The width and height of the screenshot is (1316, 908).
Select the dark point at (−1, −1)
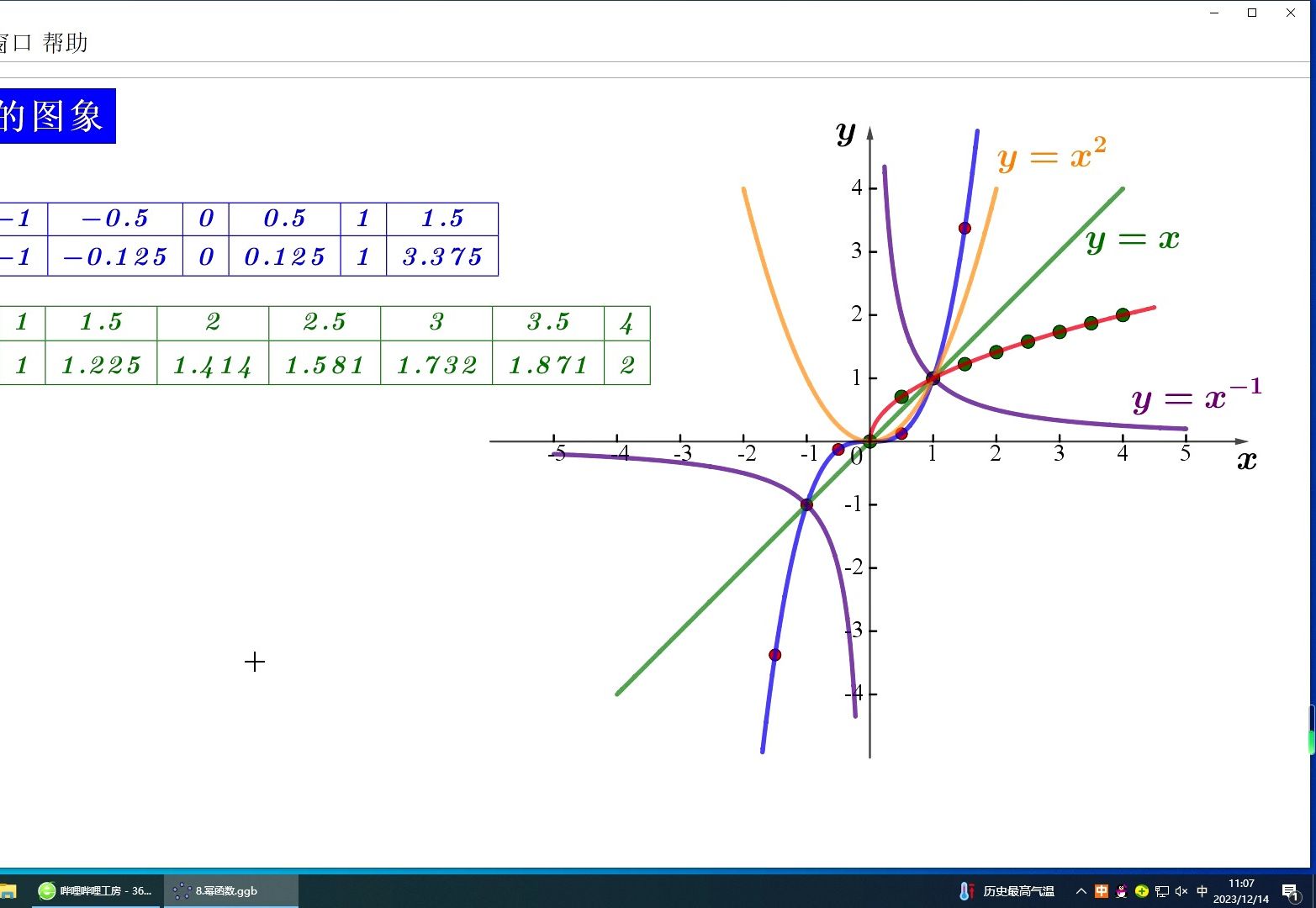(x=806, y=504)
